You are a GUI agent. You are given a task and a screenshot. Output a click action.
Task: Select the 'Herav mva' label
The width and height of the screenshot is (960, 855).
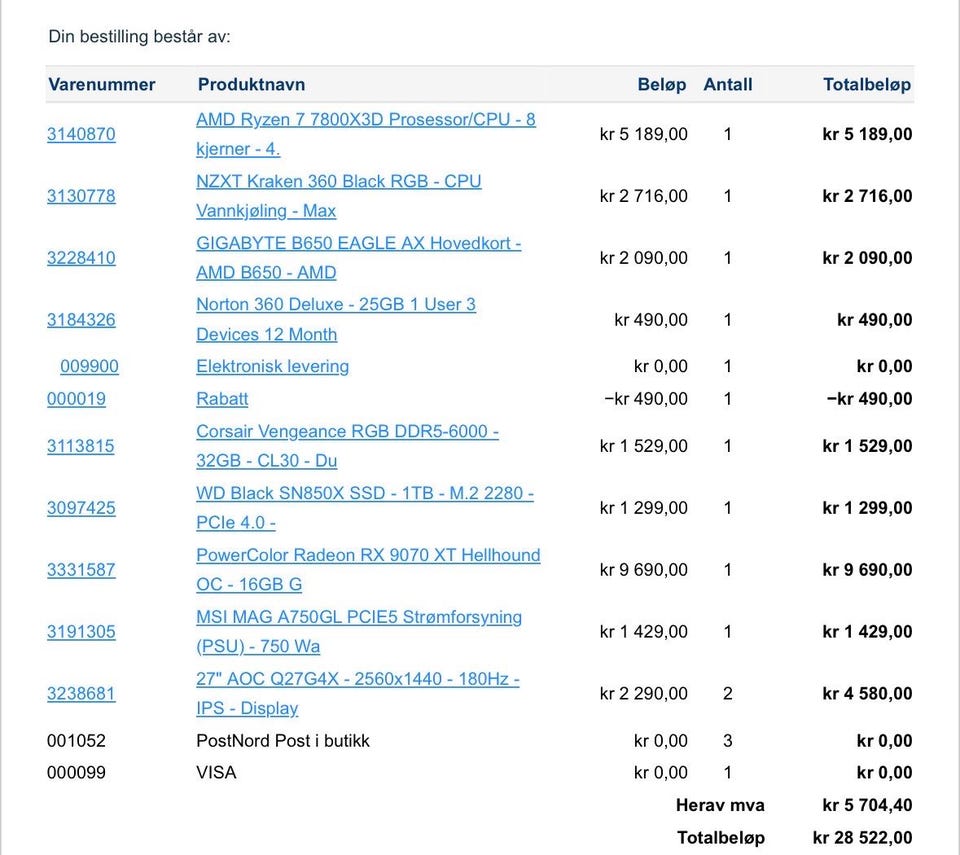tap(720, 805)
